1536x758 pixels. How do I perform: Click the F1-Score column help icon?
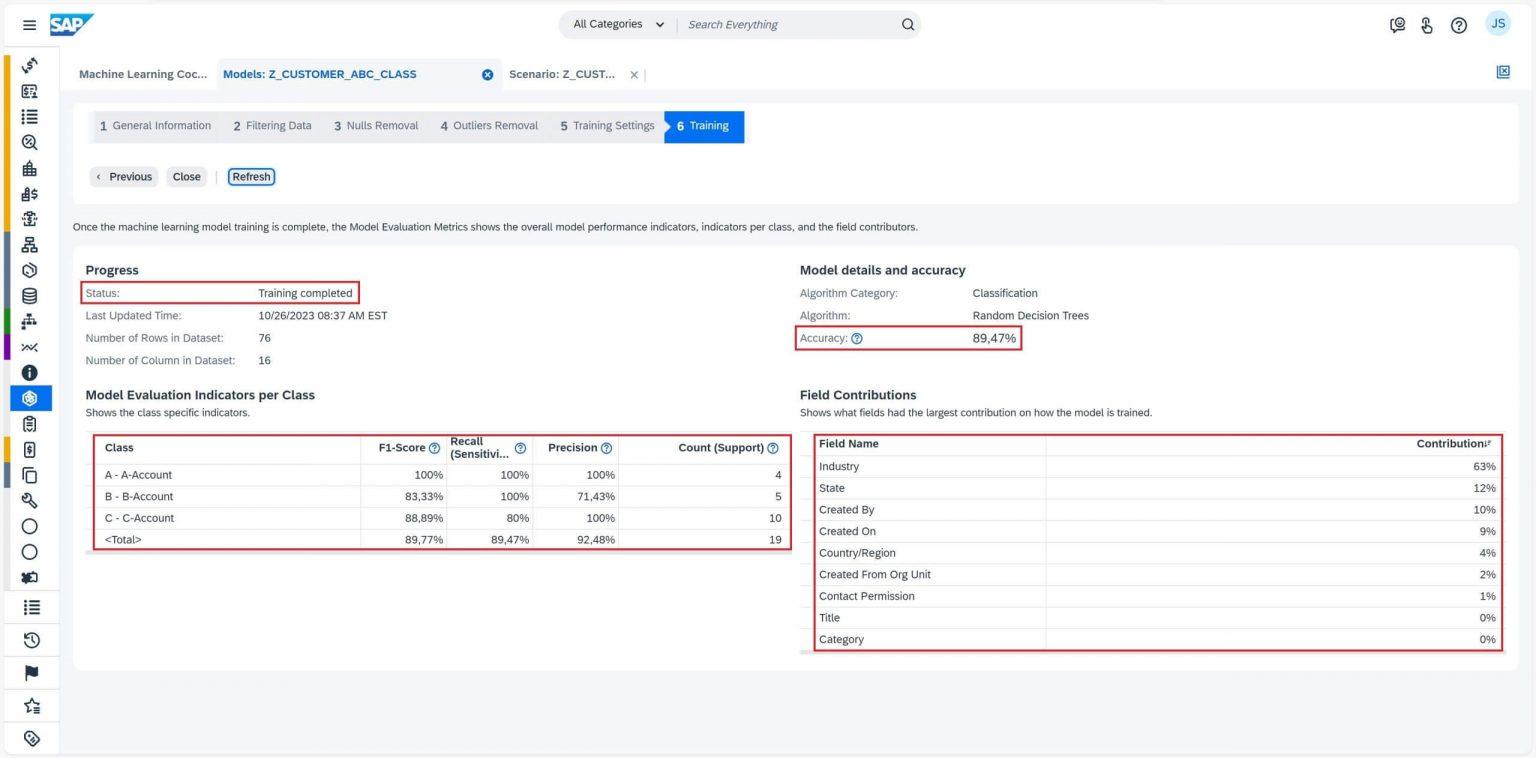click(x=434, y=448)
